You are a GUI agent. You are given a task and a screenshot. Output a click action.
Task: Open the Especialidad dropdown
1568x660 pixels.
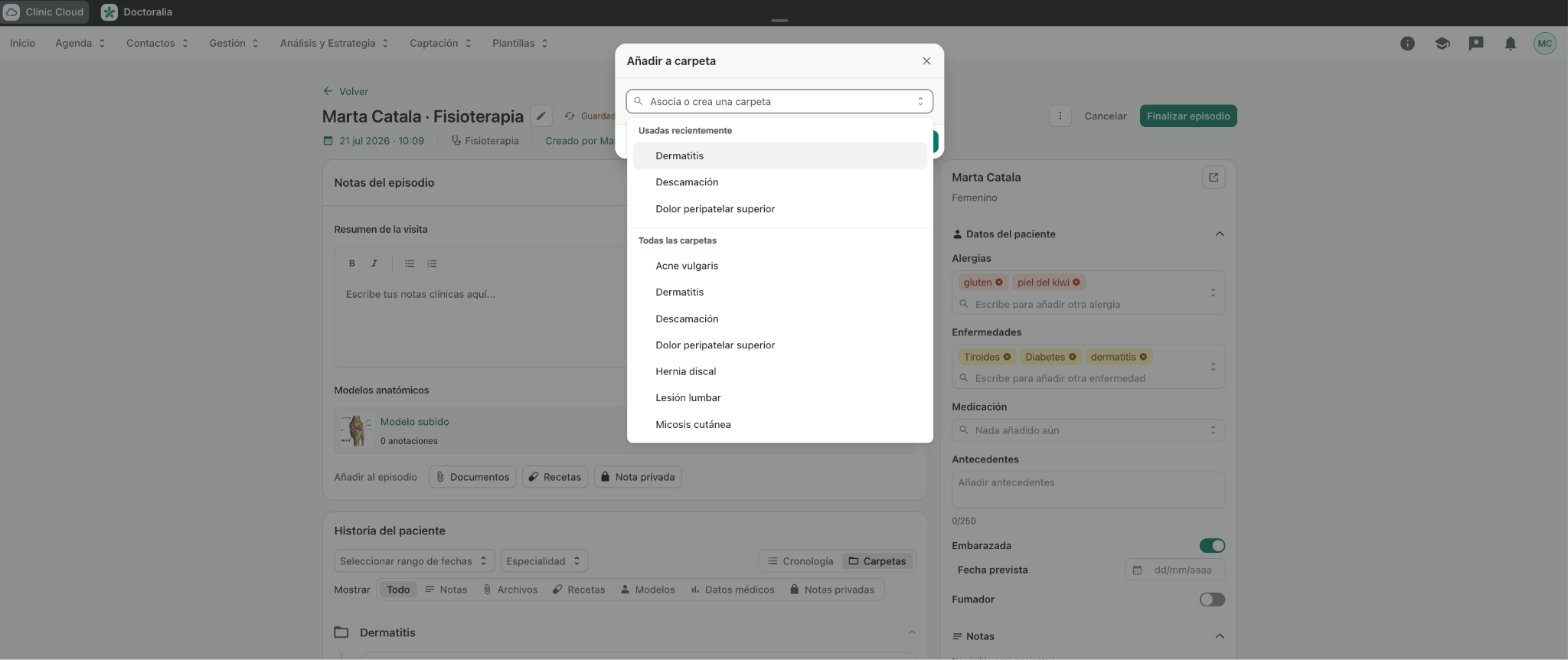click(544, 561)
